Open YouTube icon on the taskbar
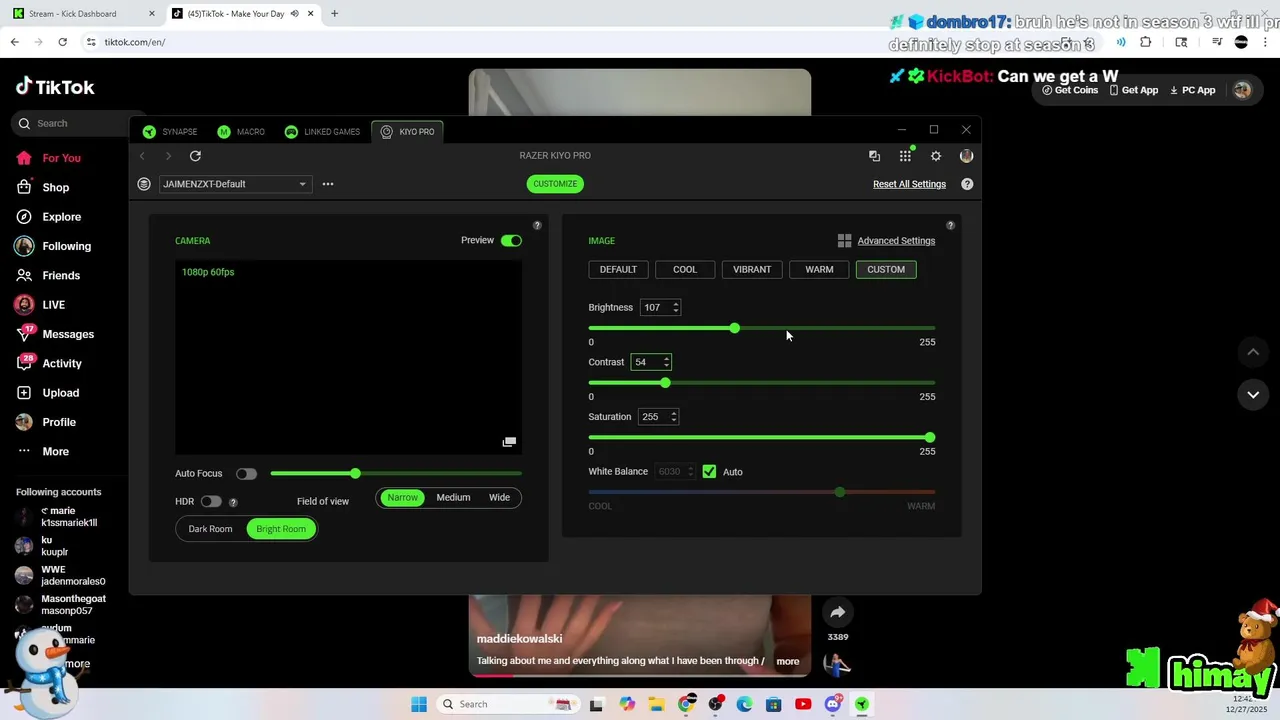1280x720 pixels. click(x=803, y=704)
